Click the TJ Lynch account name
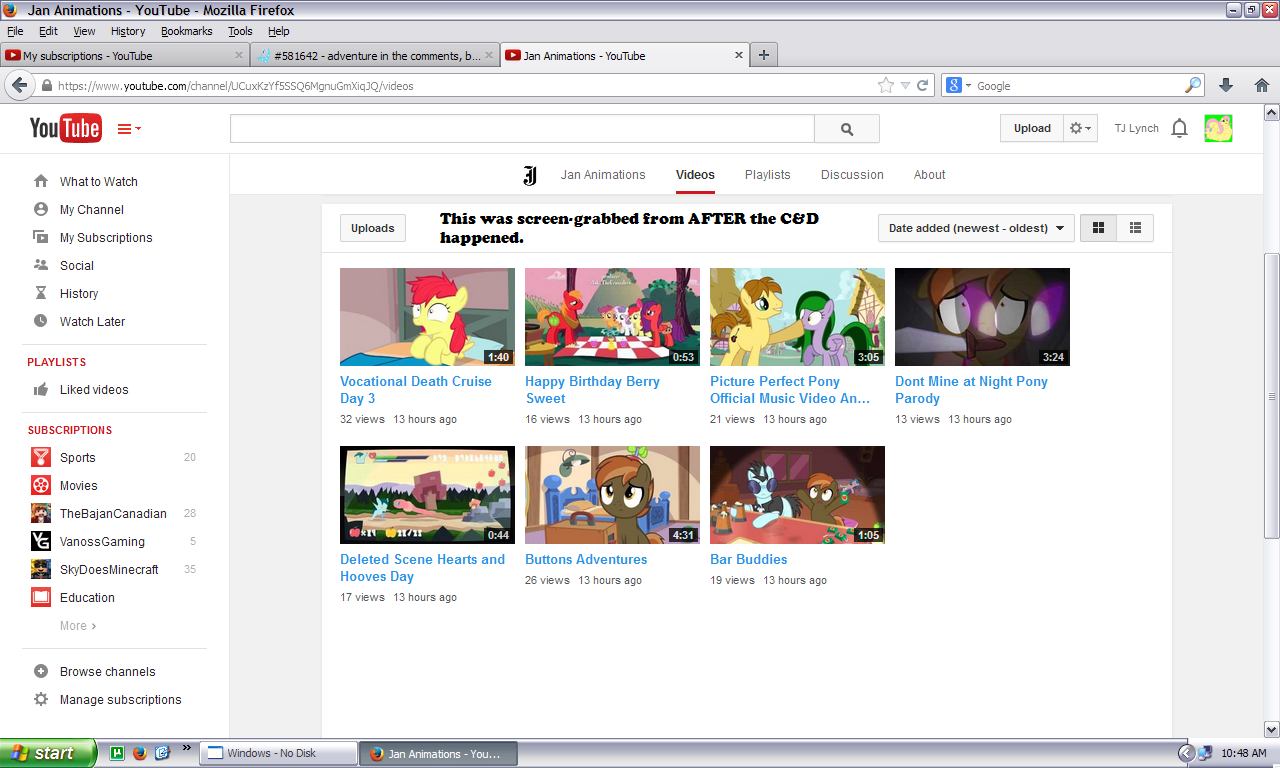Image resolution: width=1280 pixels, height=768 pixels. tap(1136, 128)
